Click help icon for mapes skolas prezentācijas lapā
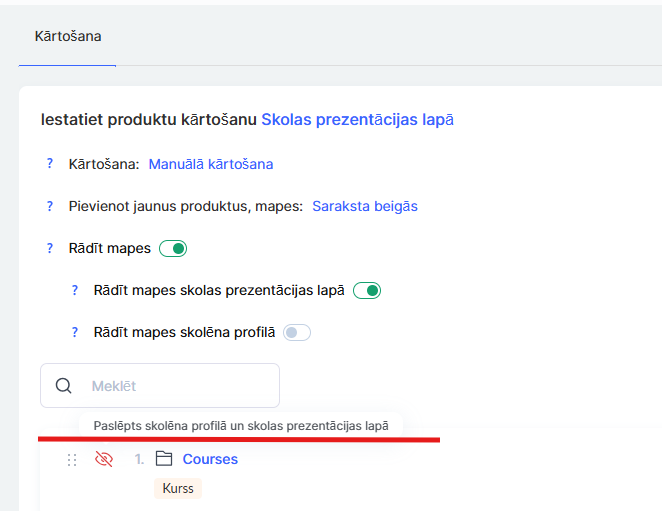This screenshot has height=511, width=662. (x=74, y=290)
